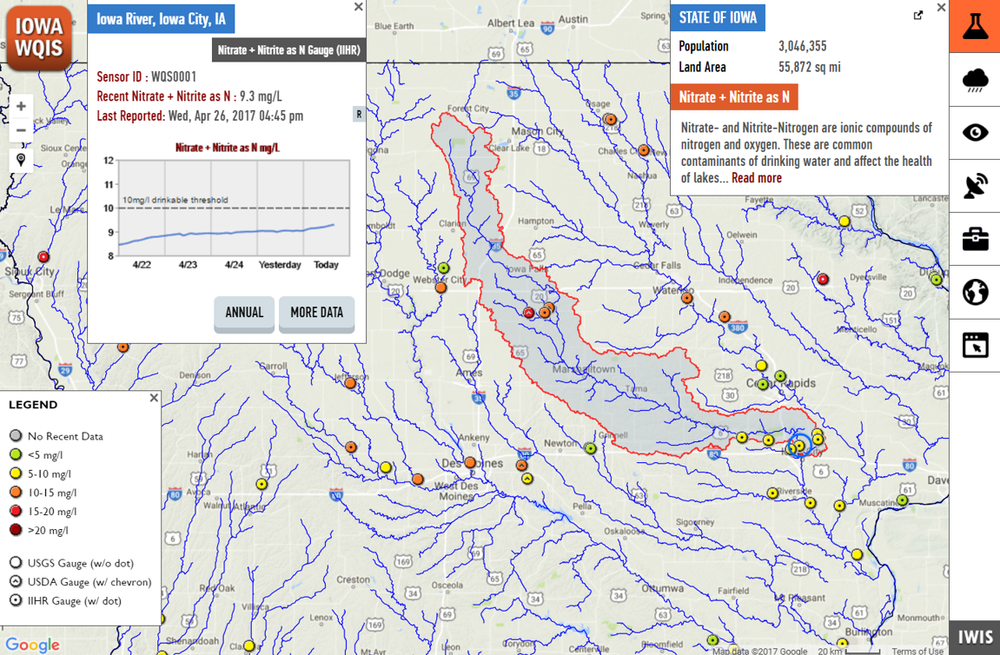
Task: Click the eye icon in sidebar
Action: point(974,133)
